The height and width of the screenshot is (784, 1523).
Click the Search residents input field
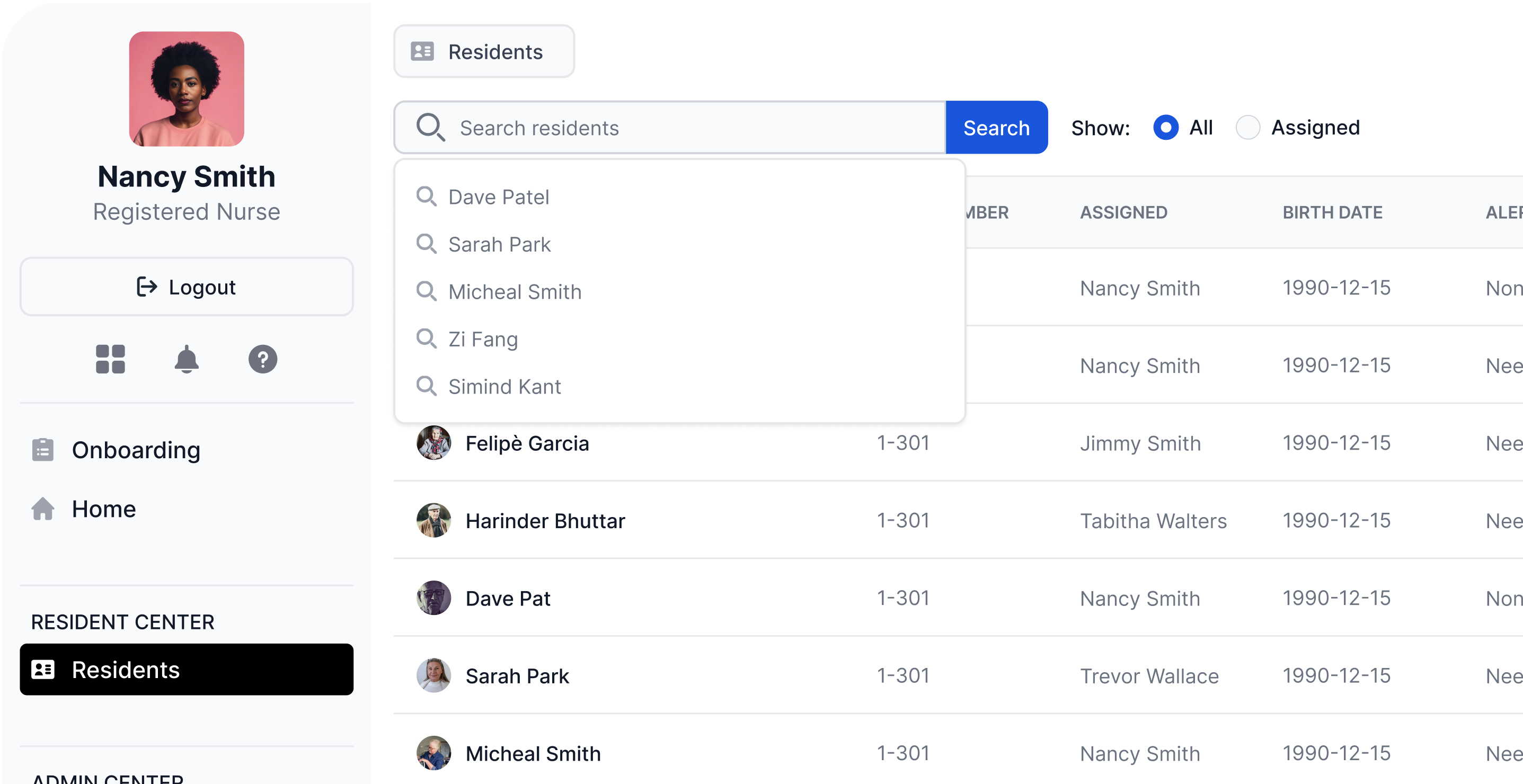point(669,128)
